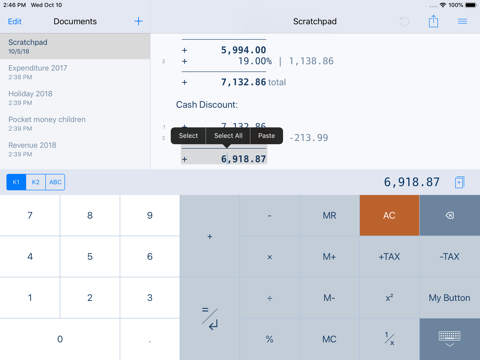
Task: Tap the -213.99 side value
Action: pyautogui.click(x=309, y=138)
